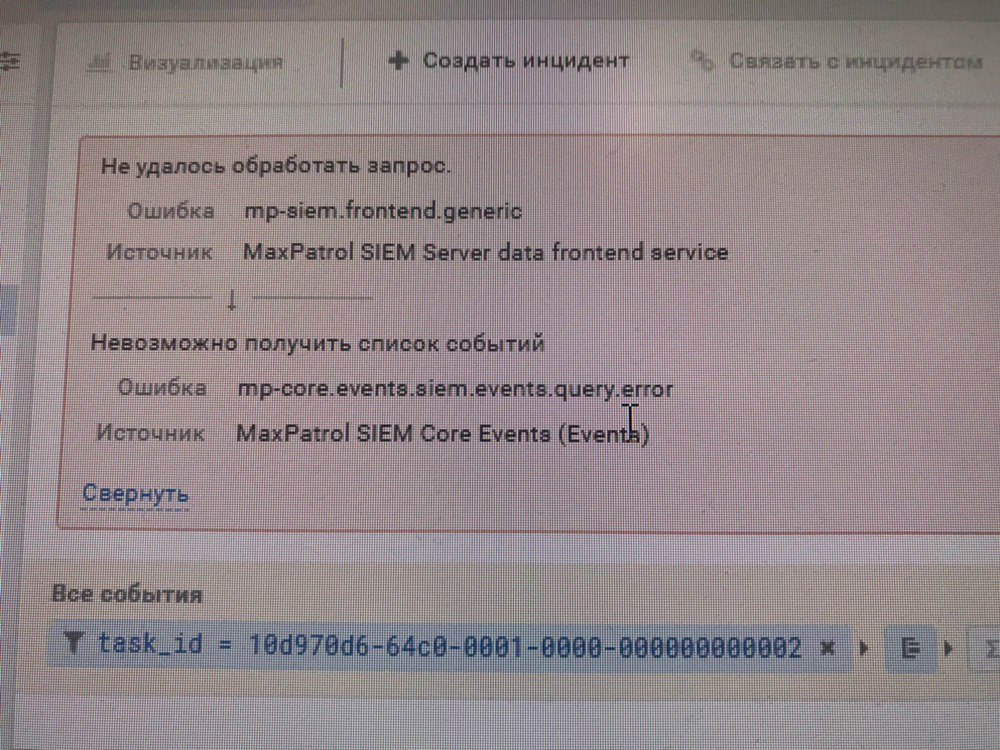Click the chain link icon for incident linking

click(703, 61)
